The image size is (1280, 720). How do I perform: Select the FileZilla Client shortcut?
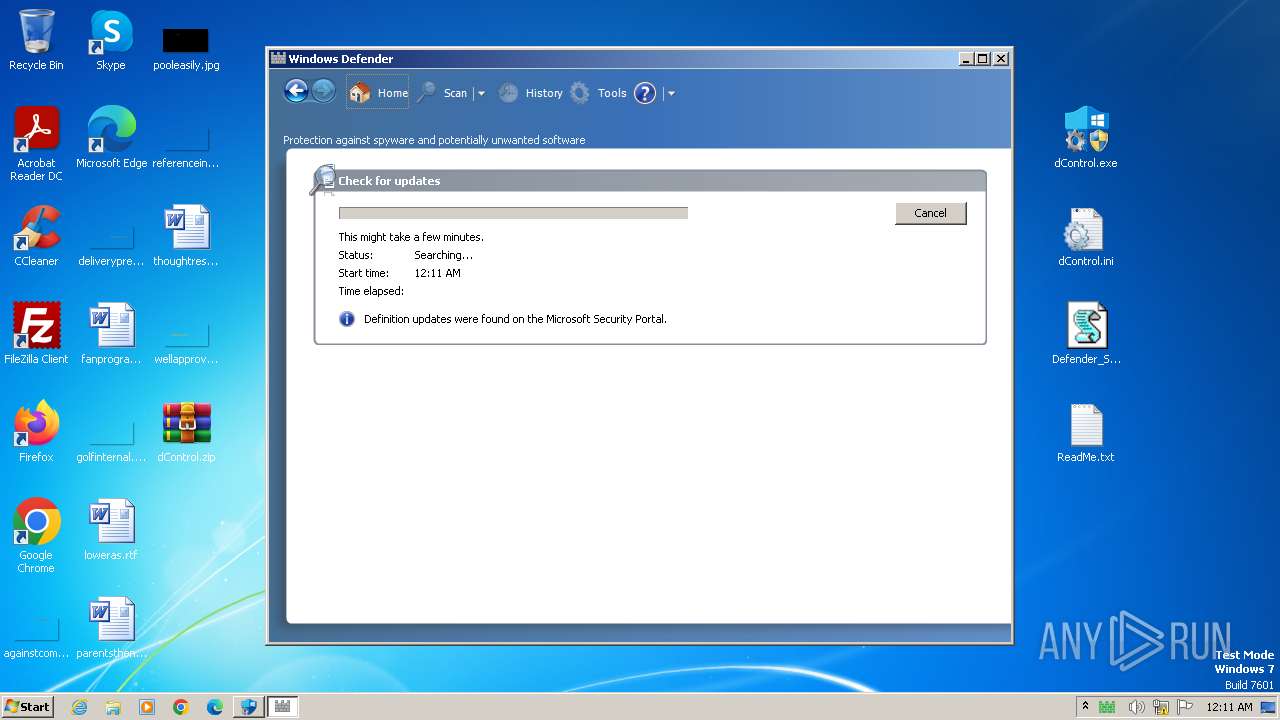click(x=36, y=334)
